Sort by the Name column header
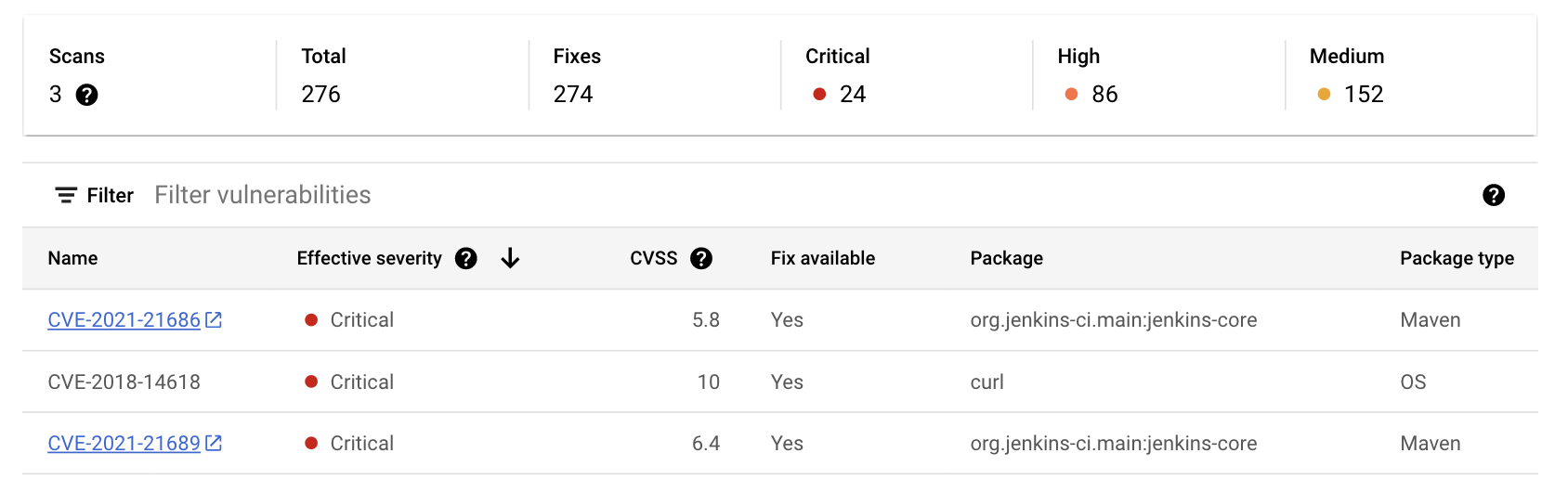Screen dimensions: 1568x479 pyautogui.click(x=72, y=259)
